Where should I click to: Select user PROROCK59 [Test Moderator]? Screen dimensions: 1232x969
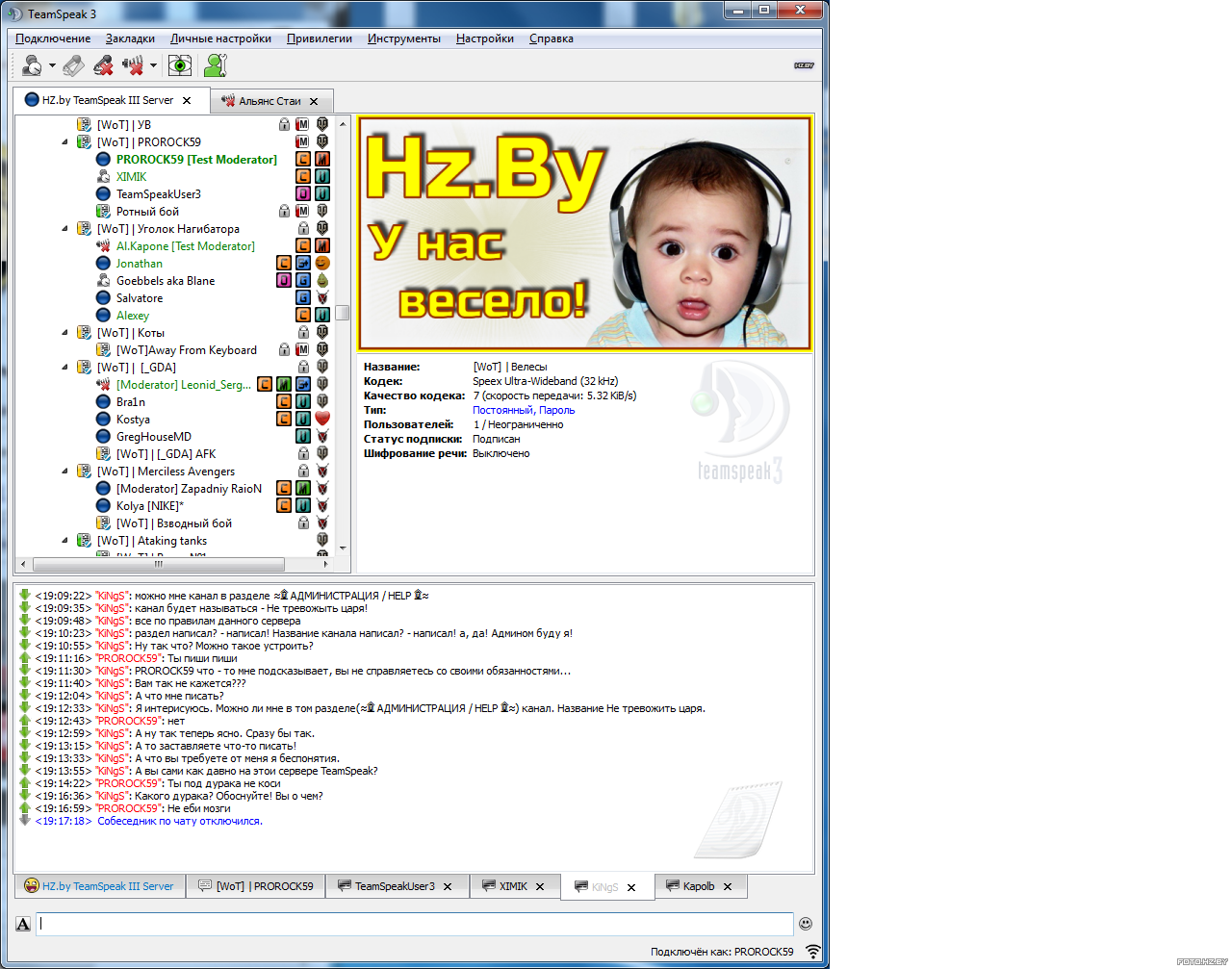pos(196,160)
